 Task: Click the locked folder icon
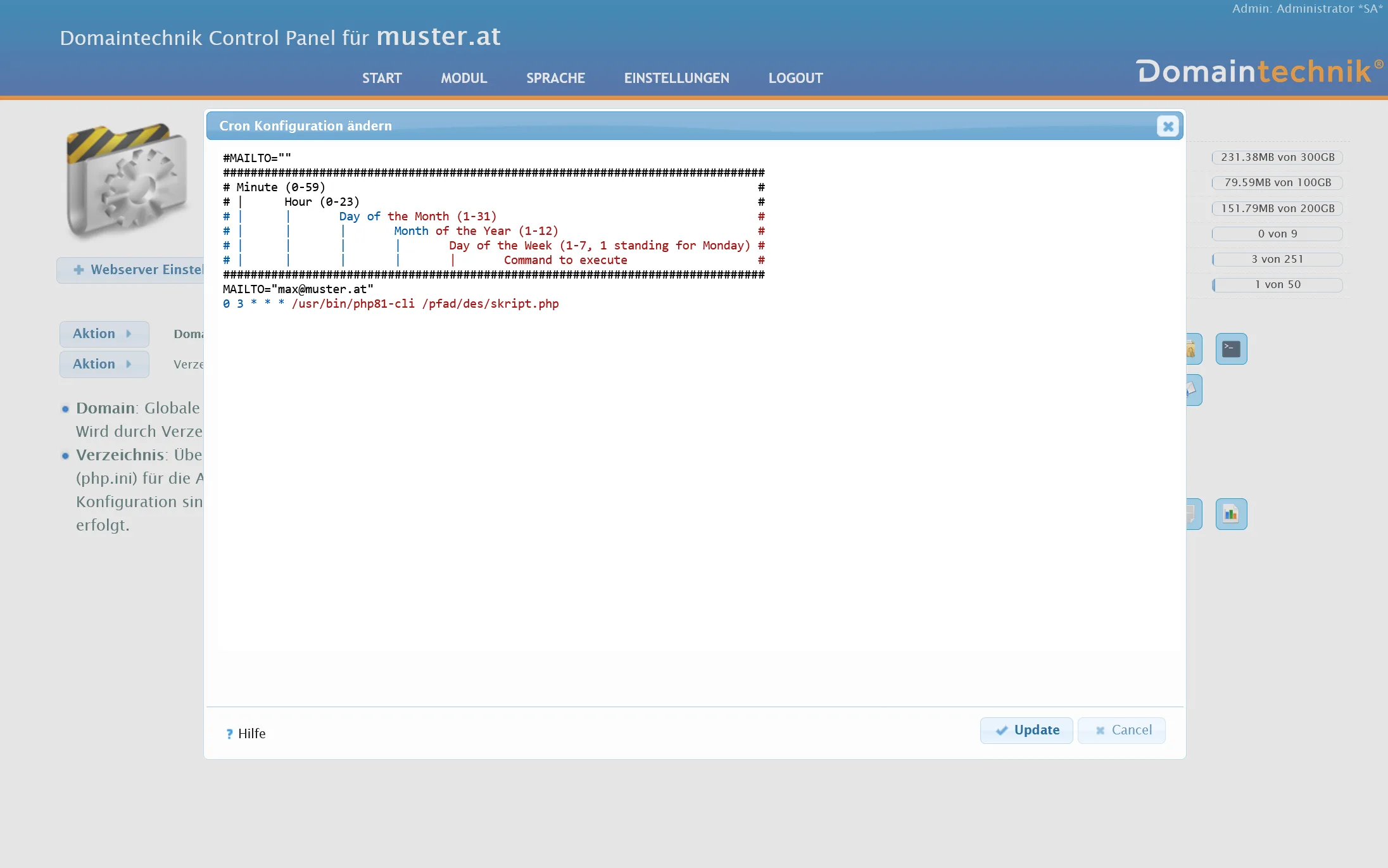1193,349
